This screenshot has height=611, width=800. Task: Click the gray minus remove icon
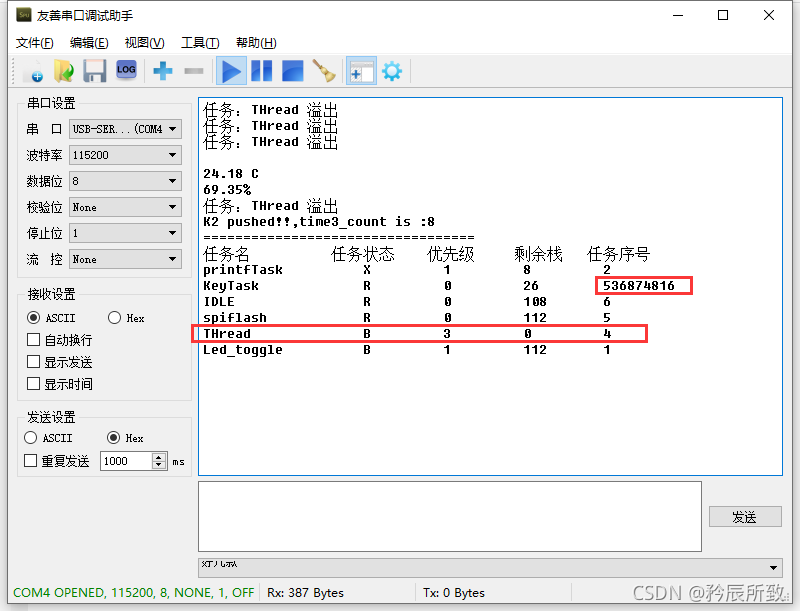coord(193,71)
